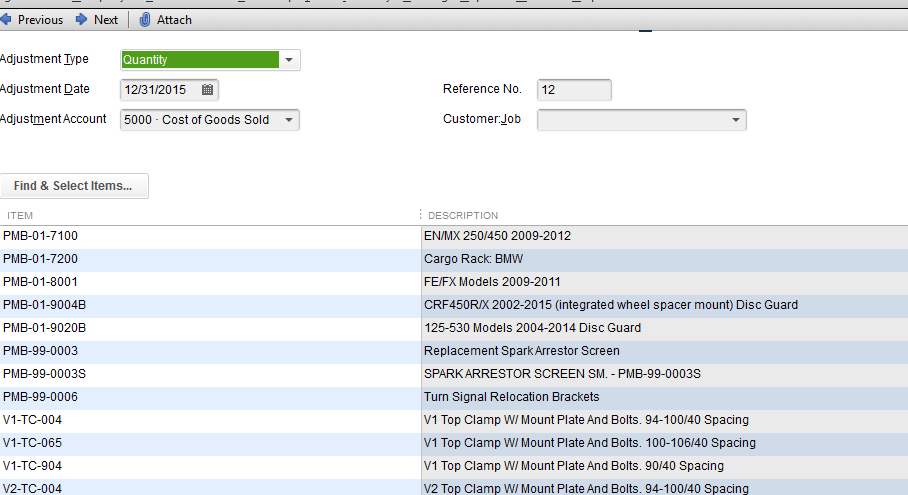Open the Adjustment Account dropdown arrow
This screenshot has height=495, width=908.
[x=289, y=120]
